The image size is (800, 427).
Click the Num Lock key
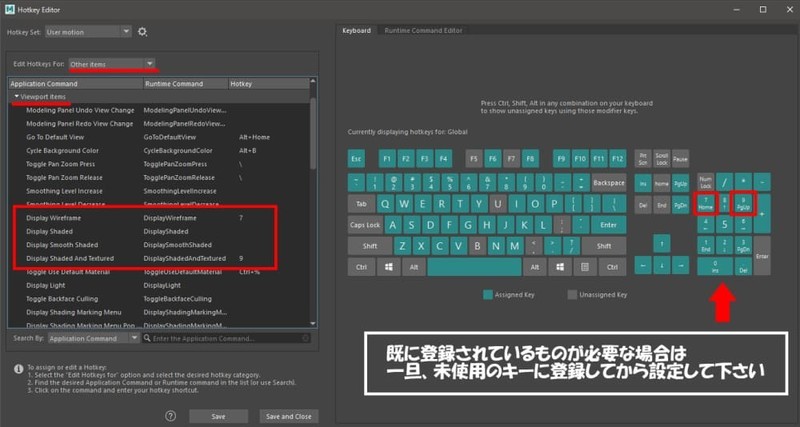point(706,182)
